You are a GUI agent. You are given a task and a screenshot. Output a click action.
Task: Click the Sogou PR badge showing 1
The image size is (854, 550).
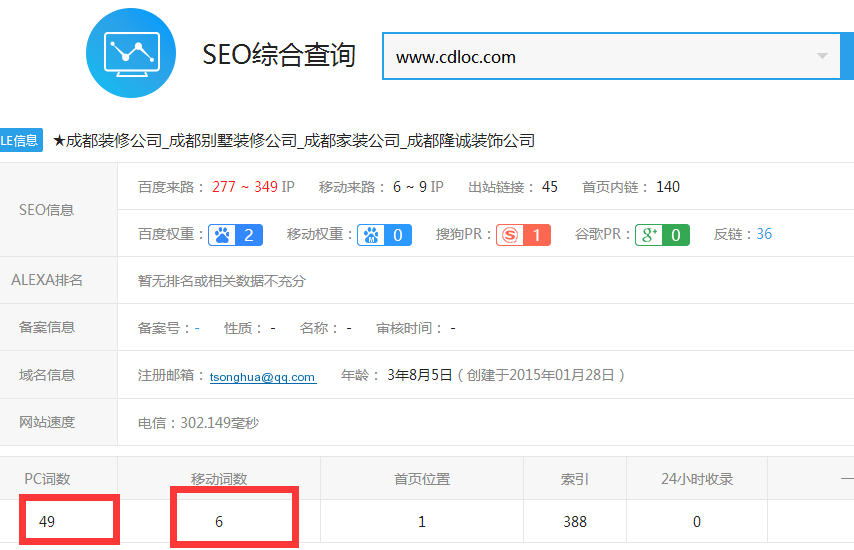tap(523, 235)
